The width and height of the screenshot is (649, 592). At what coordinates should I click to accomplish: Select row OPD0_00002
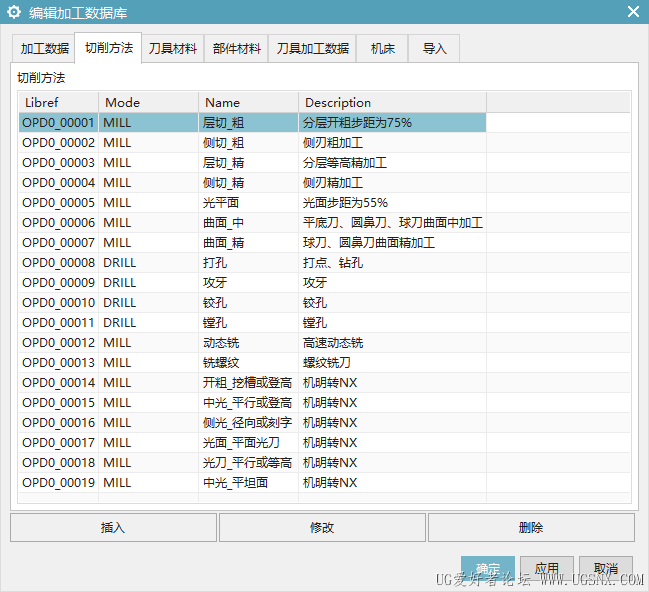pos(252,143)
